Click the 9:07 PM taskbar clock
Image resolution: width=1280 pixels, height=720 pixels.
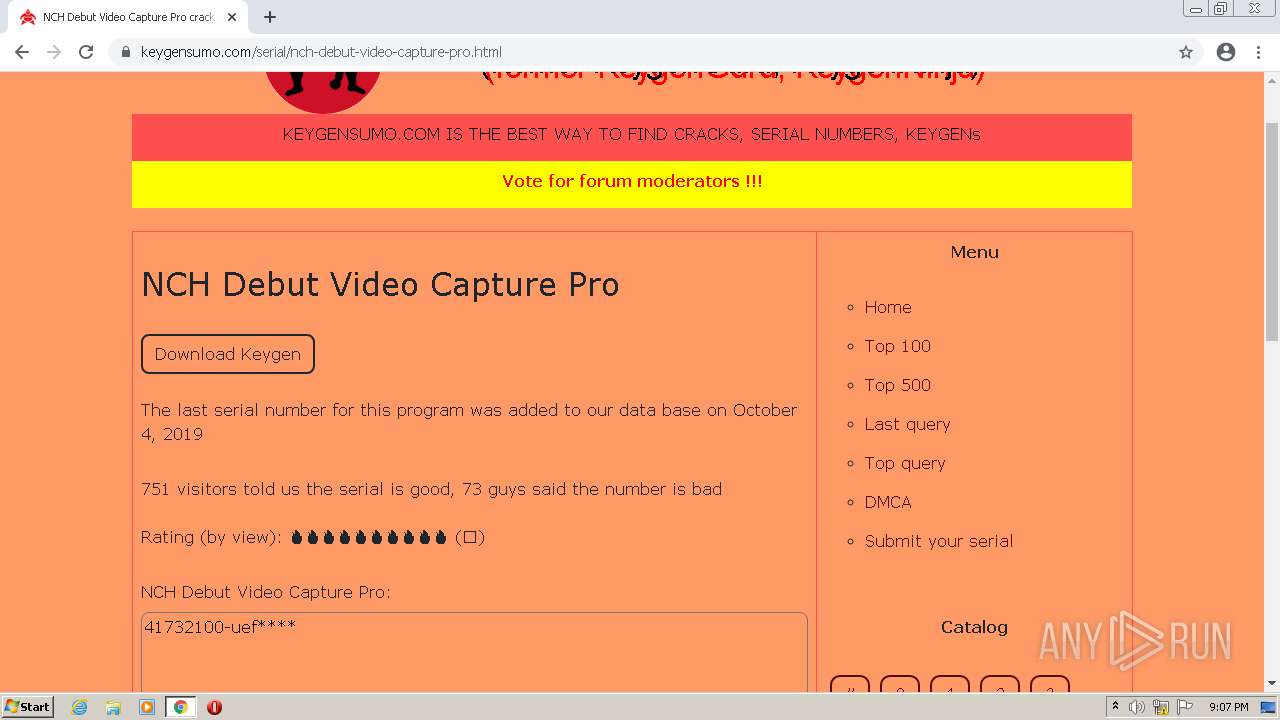(1228, 707)
